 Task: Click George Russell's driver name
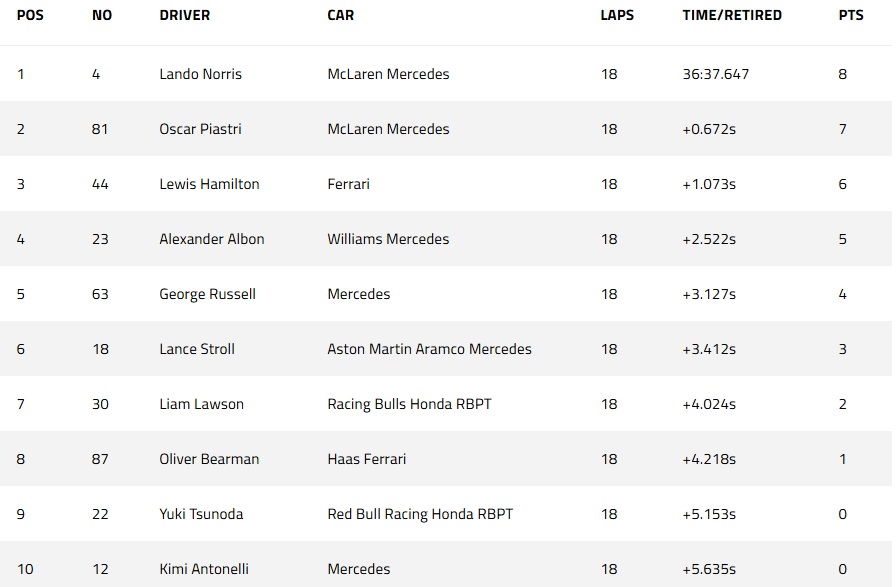tap(207, 294)
